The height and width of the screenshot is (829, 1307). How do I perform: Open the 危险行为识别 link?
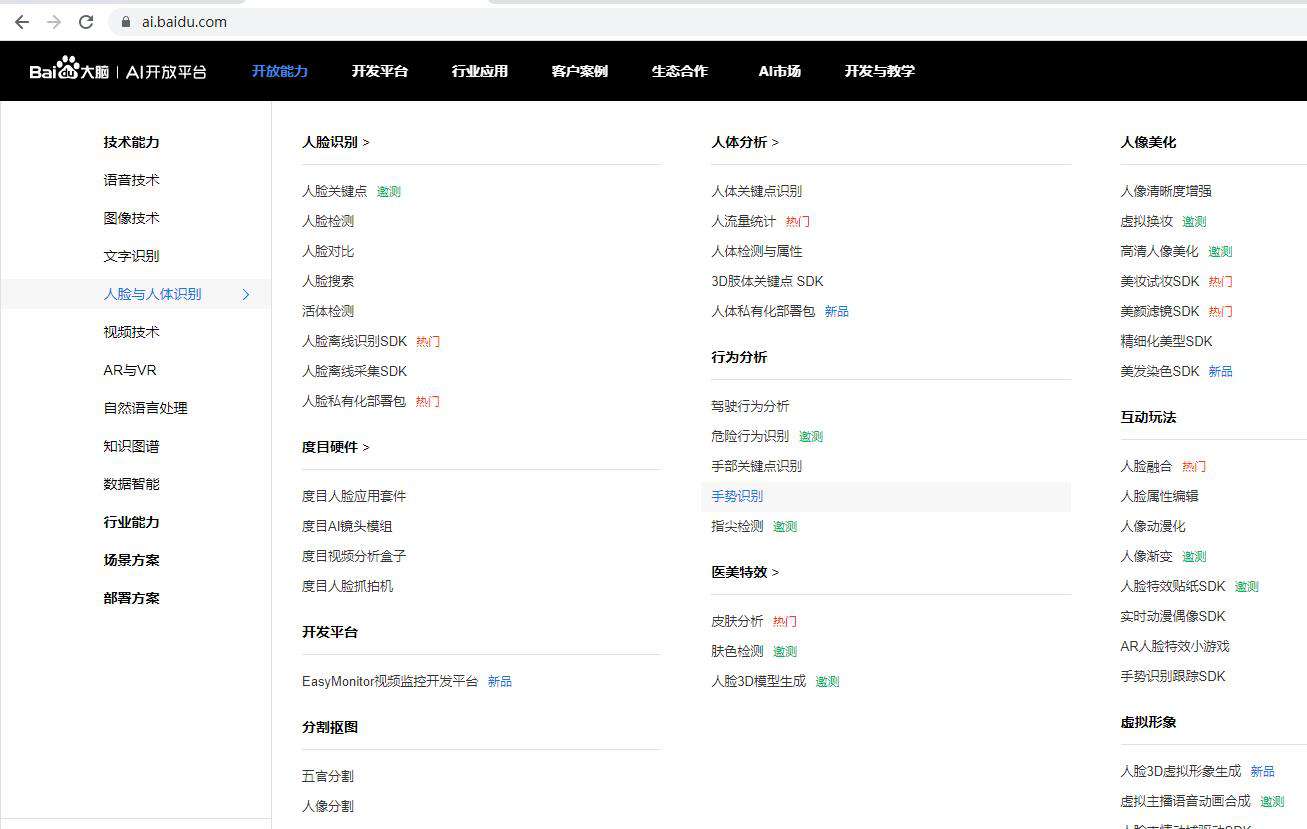coord(750,436)
